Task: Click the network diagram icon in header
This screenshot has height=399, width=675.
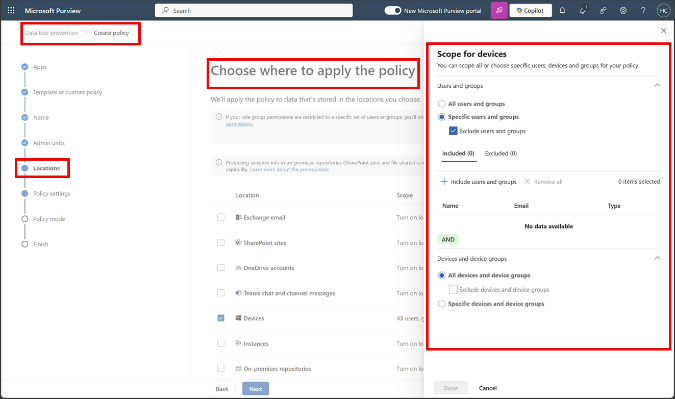Action: (x=603, y=10)
